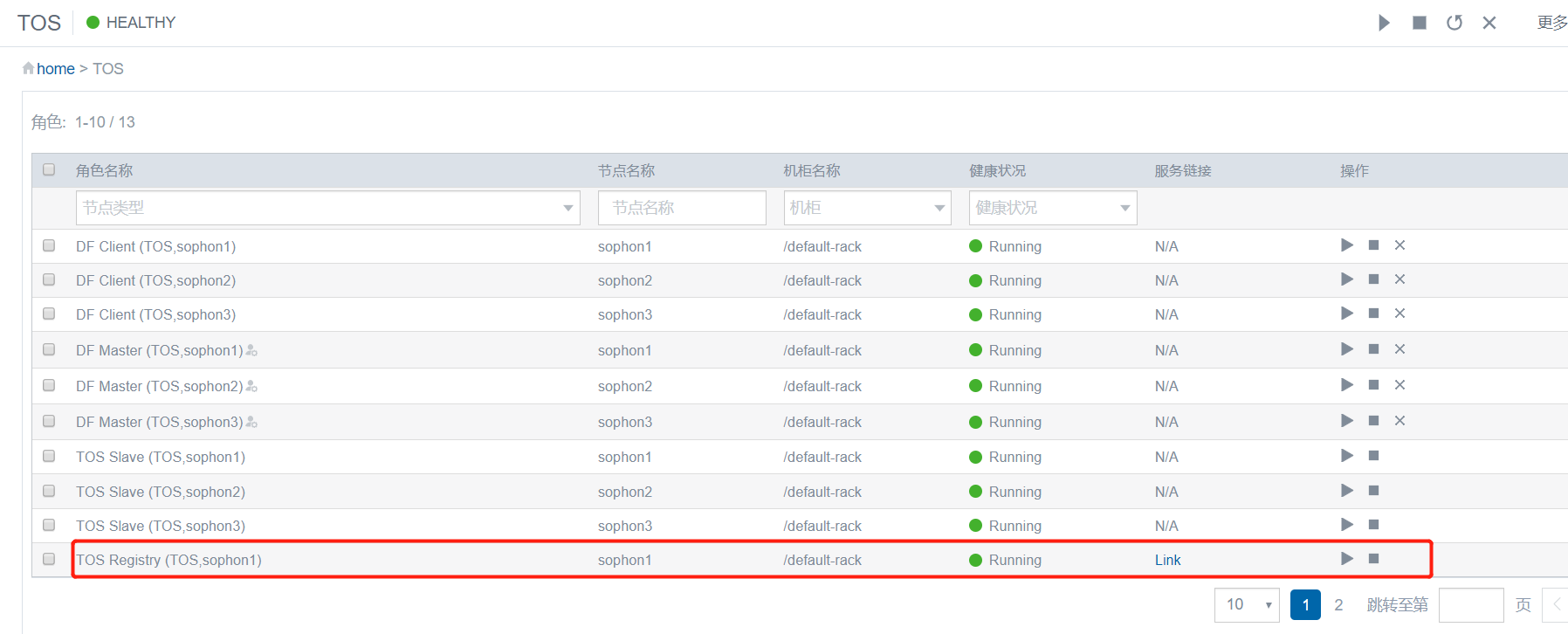Screen dimensions: 1568x634
Task: Stop the TOS Registry (TOS,sophon1) role
Action: point(1373,559)
